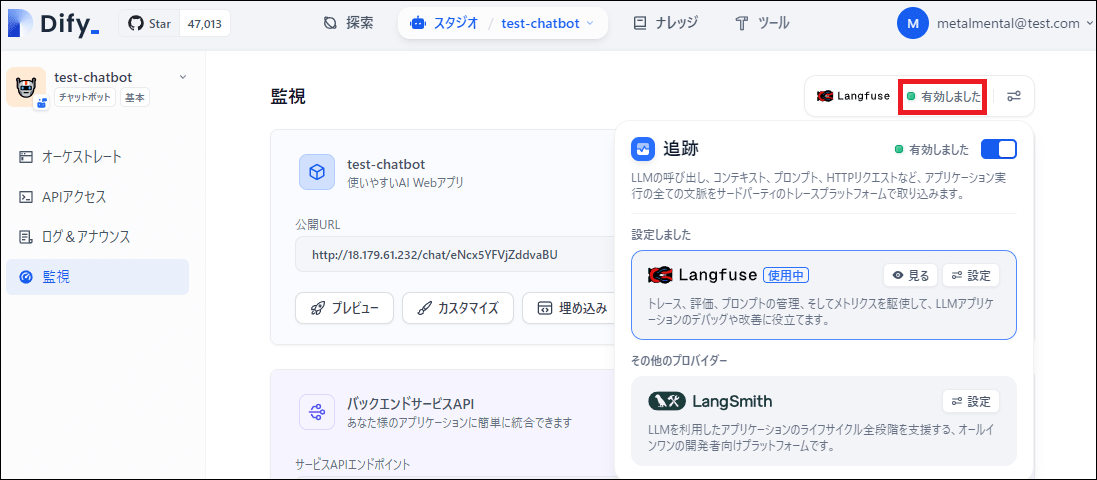
Task: Expand the test-chatbot app dropdown in sidebar
Action: tap(182, 77)
